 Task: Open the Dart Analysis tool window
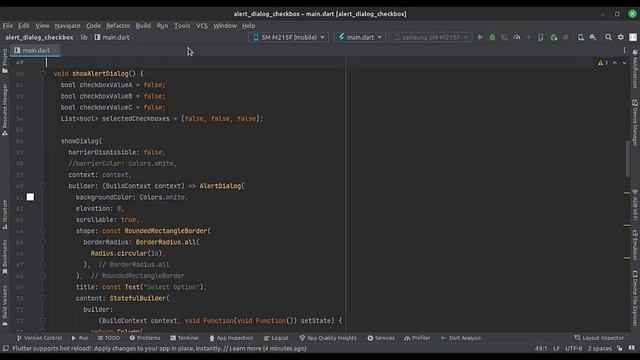pos(461,338)
